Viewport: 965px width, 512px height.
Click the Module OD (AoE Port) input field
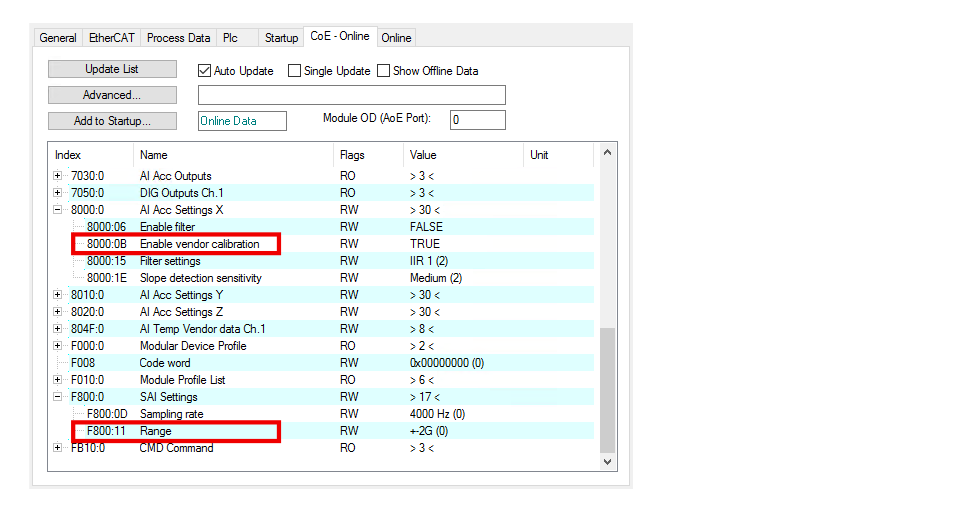(x=478, y=120)
